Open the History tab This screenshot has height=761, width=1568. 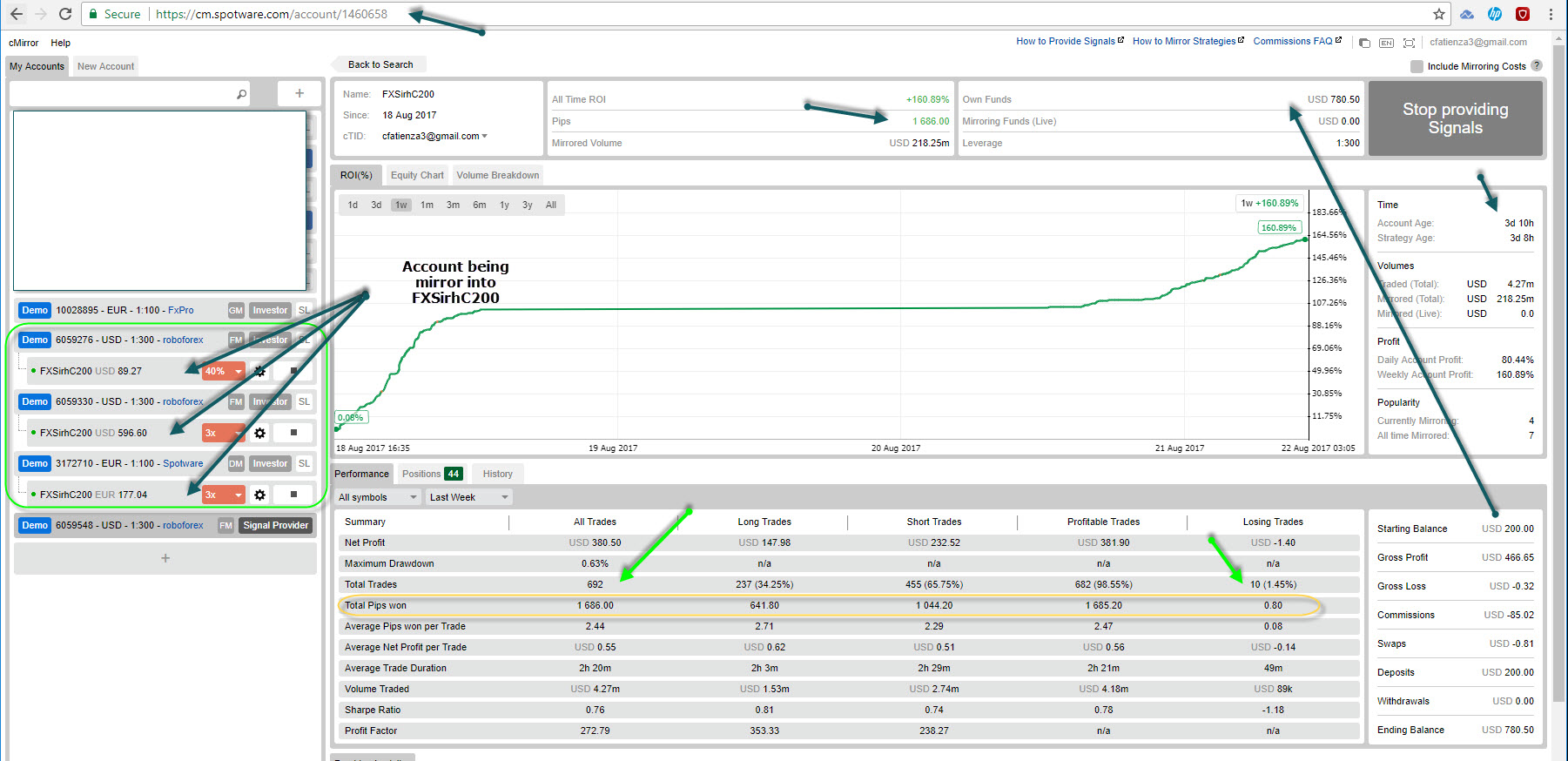[x=497, y=474]
